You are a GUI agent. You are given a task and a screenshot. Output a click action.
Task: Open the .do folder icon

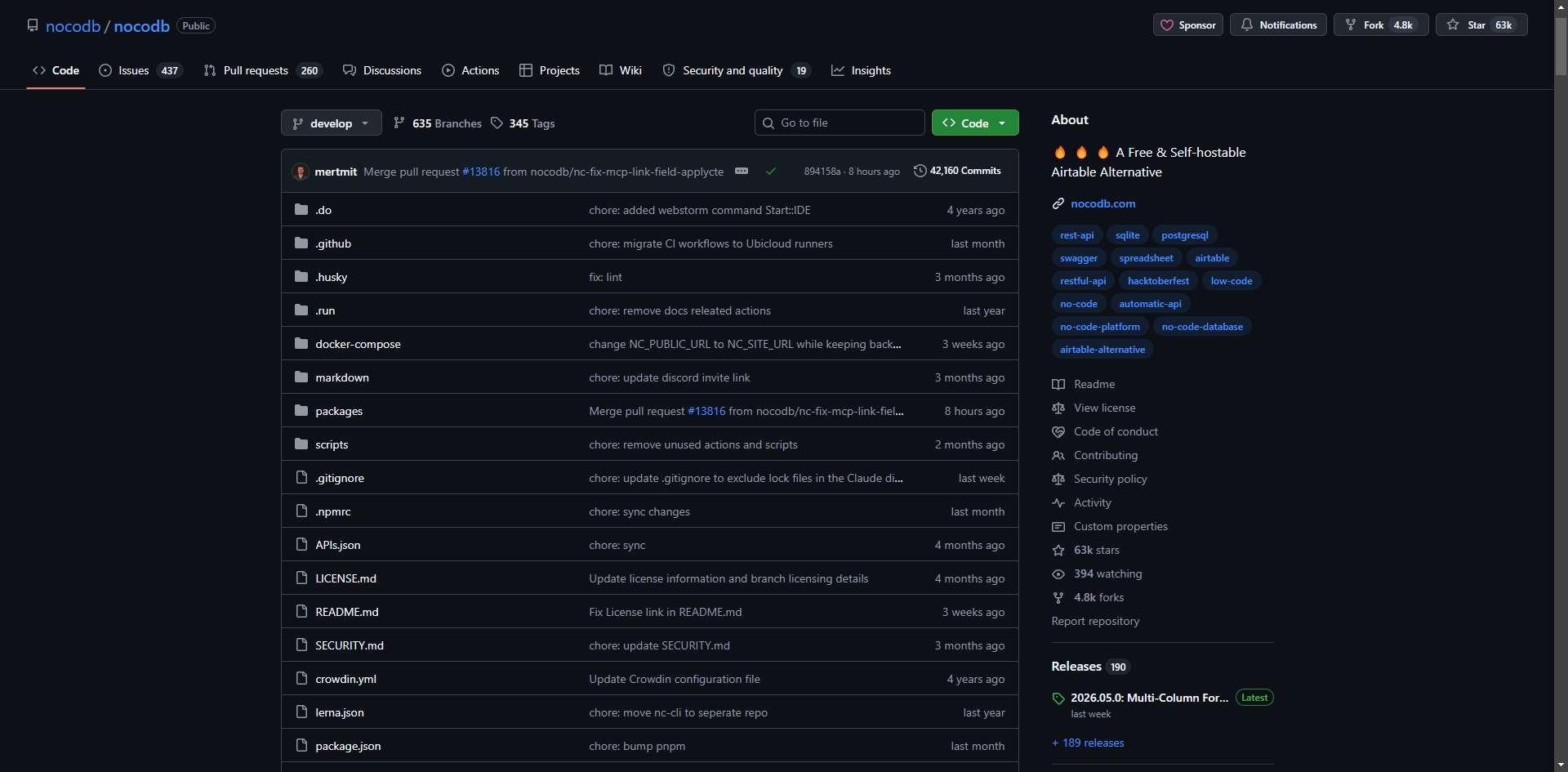301,209
